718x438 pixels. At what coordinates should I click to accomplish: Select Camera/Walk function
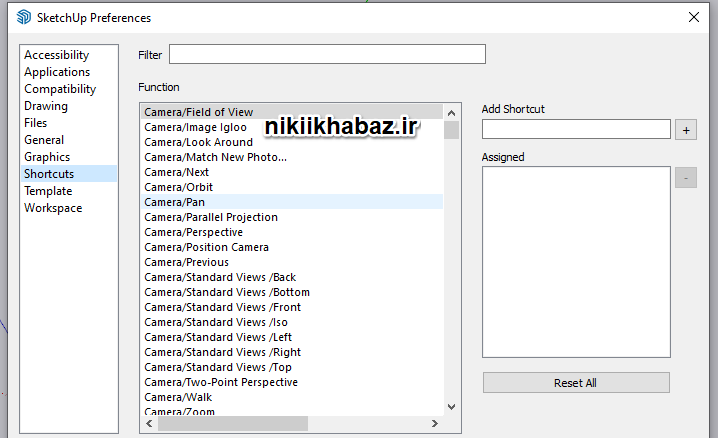coord(292,397)
